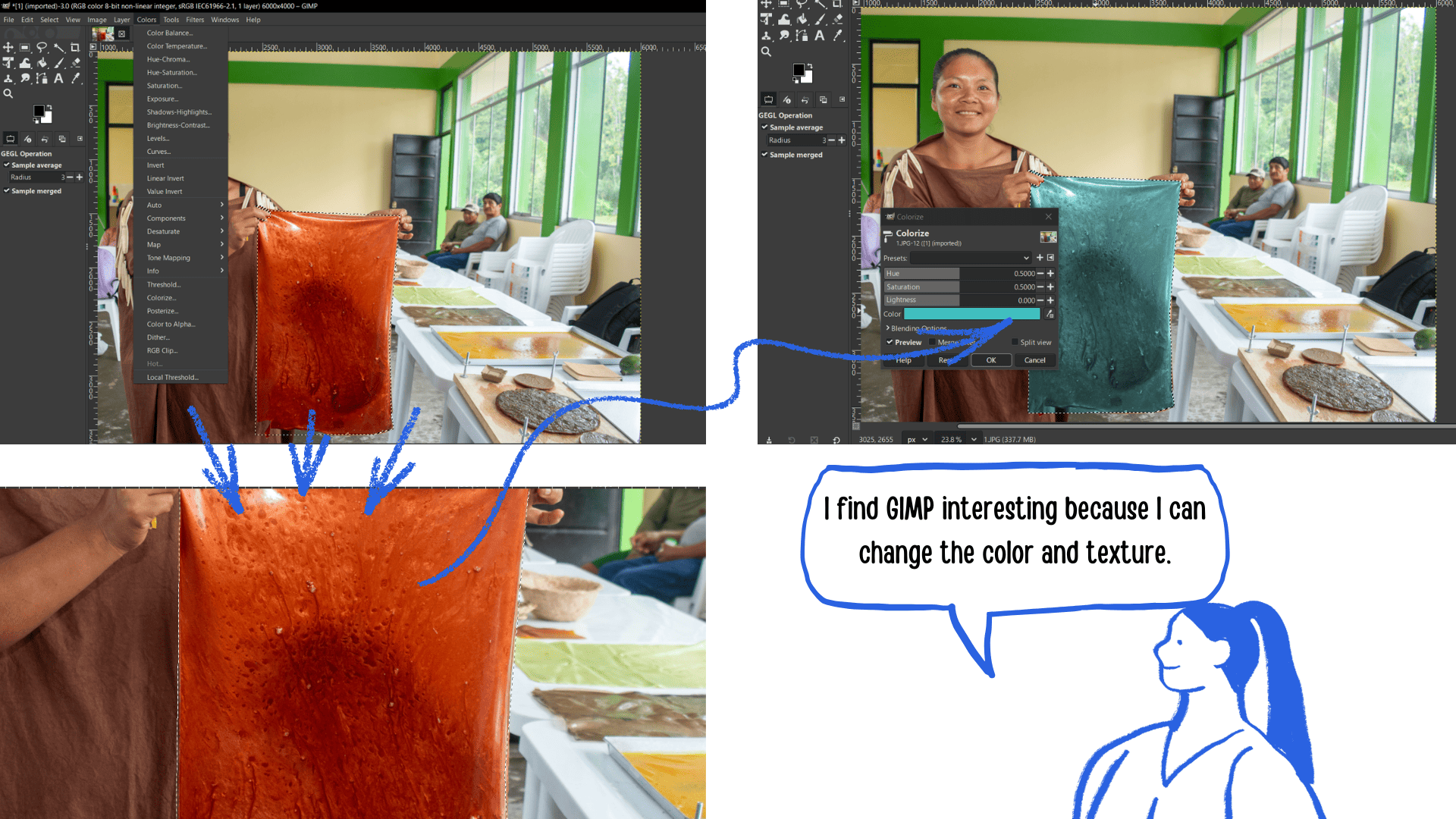Select the Text tool in the right toolbox

(x=820, y=36)
